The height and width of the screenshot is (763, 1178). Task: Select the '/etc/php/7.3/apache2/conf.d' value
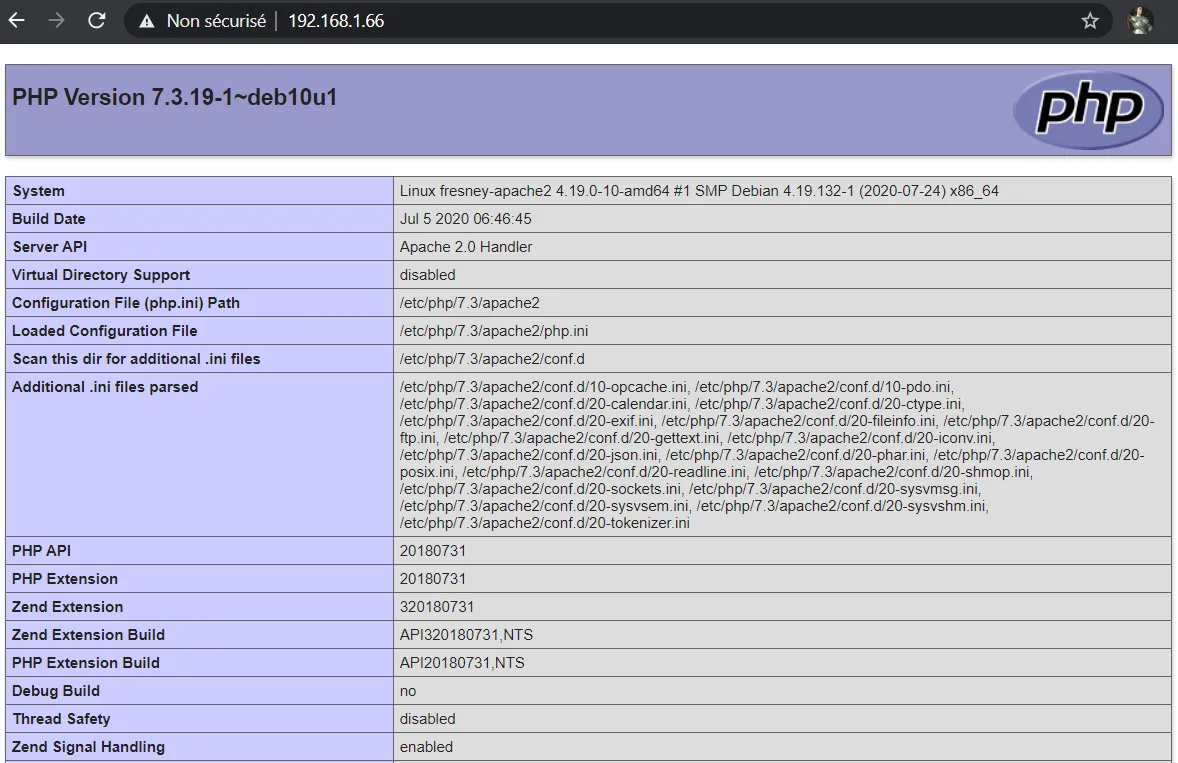pos(492,359)
